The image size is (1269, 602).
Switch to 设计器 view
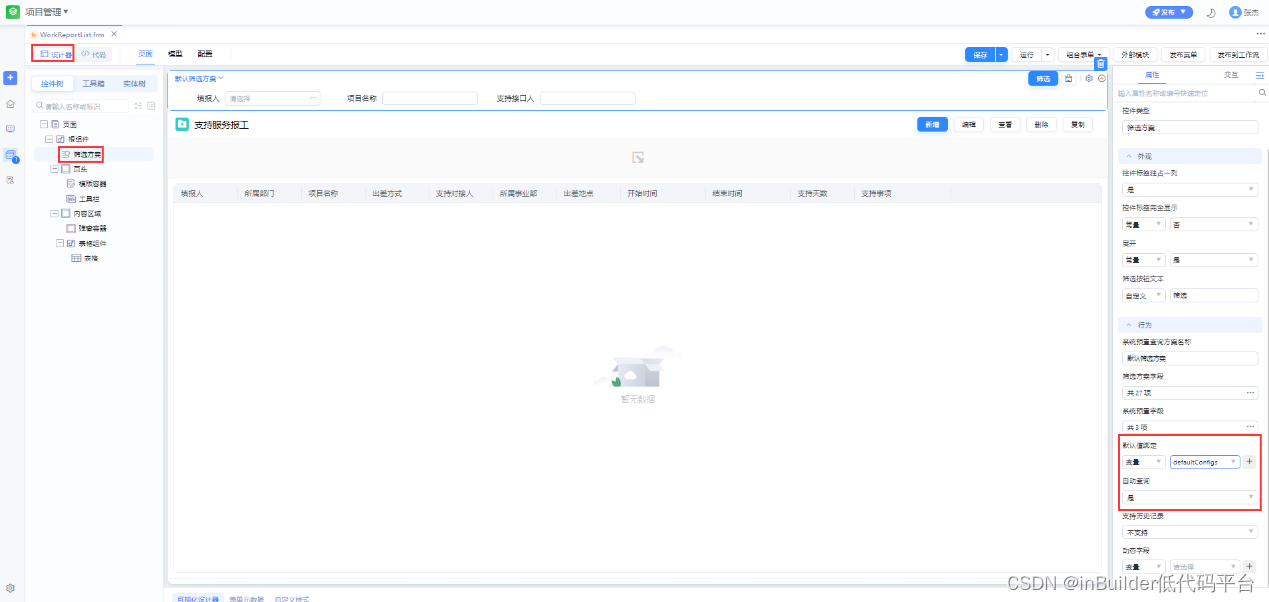pyautogui.click(x=56, y=54)
